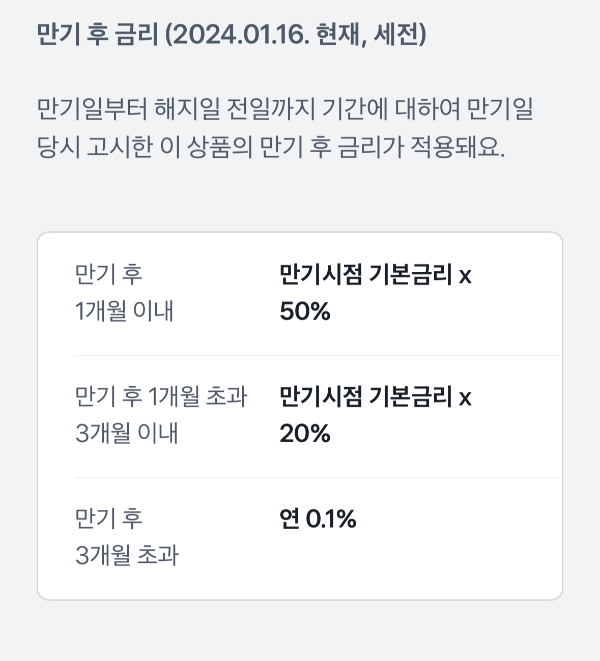
Task: Click the last row 만기 후 label
Action: 108,519
